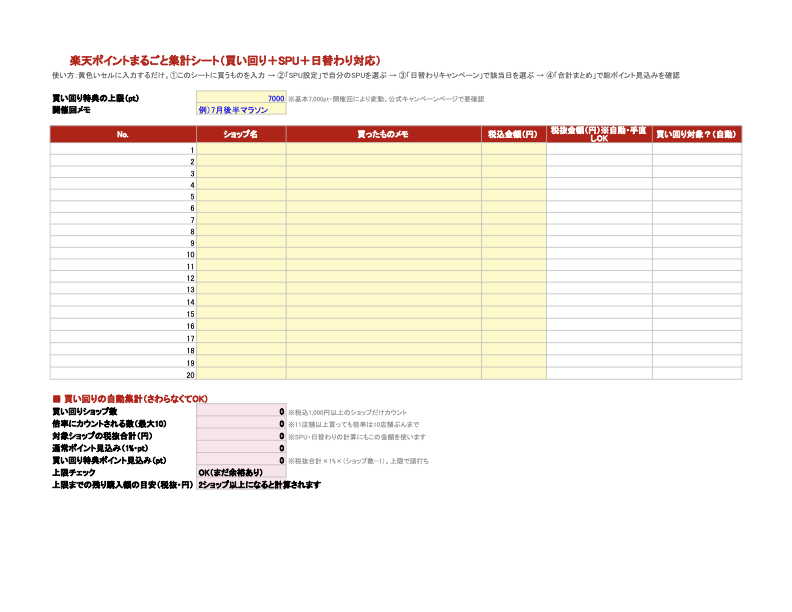Click the No. column header
This screenshot has height=612, width=792.
[123, 134]
